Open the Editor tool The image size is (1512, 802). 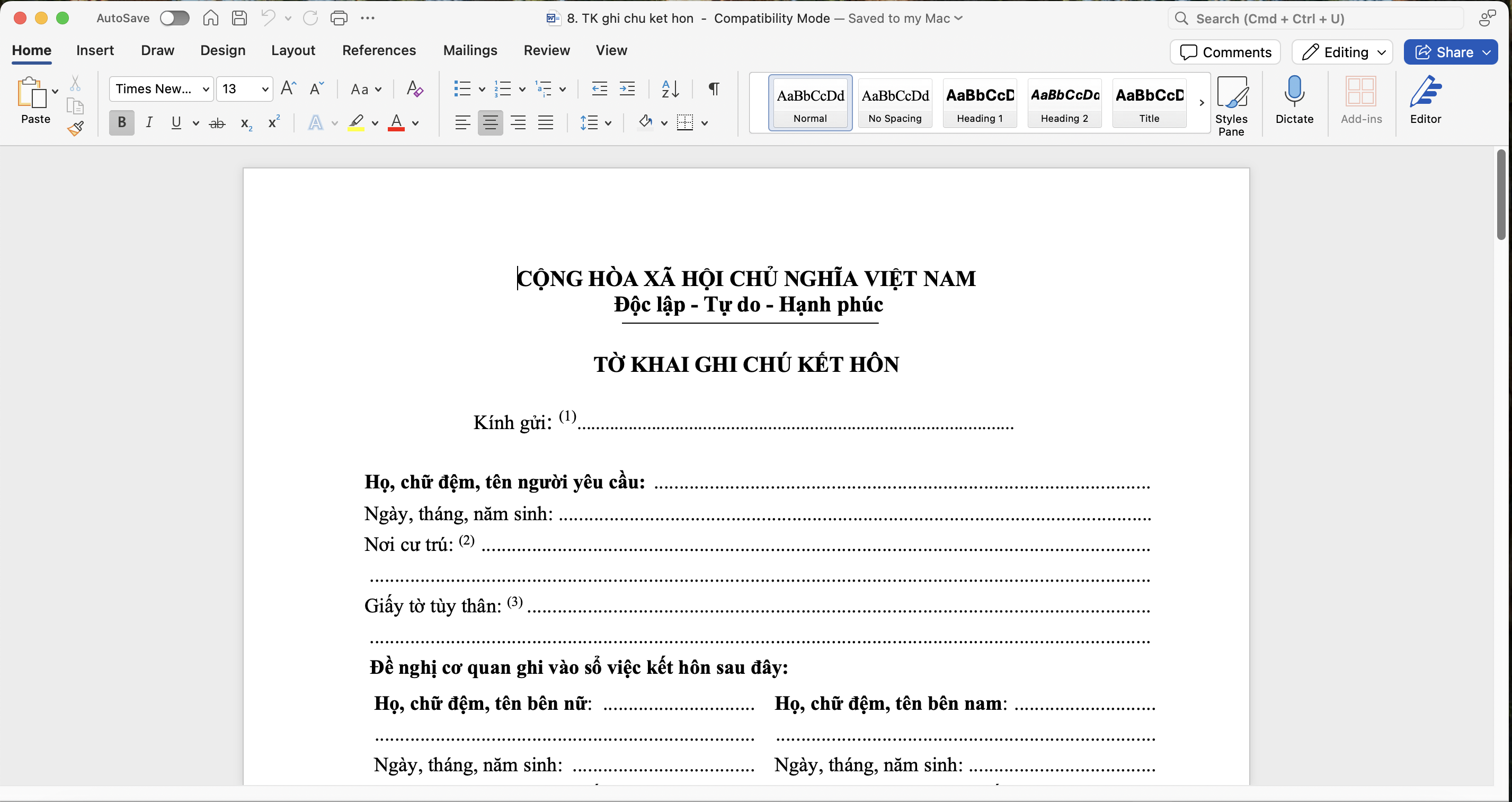coord(1426,100)
